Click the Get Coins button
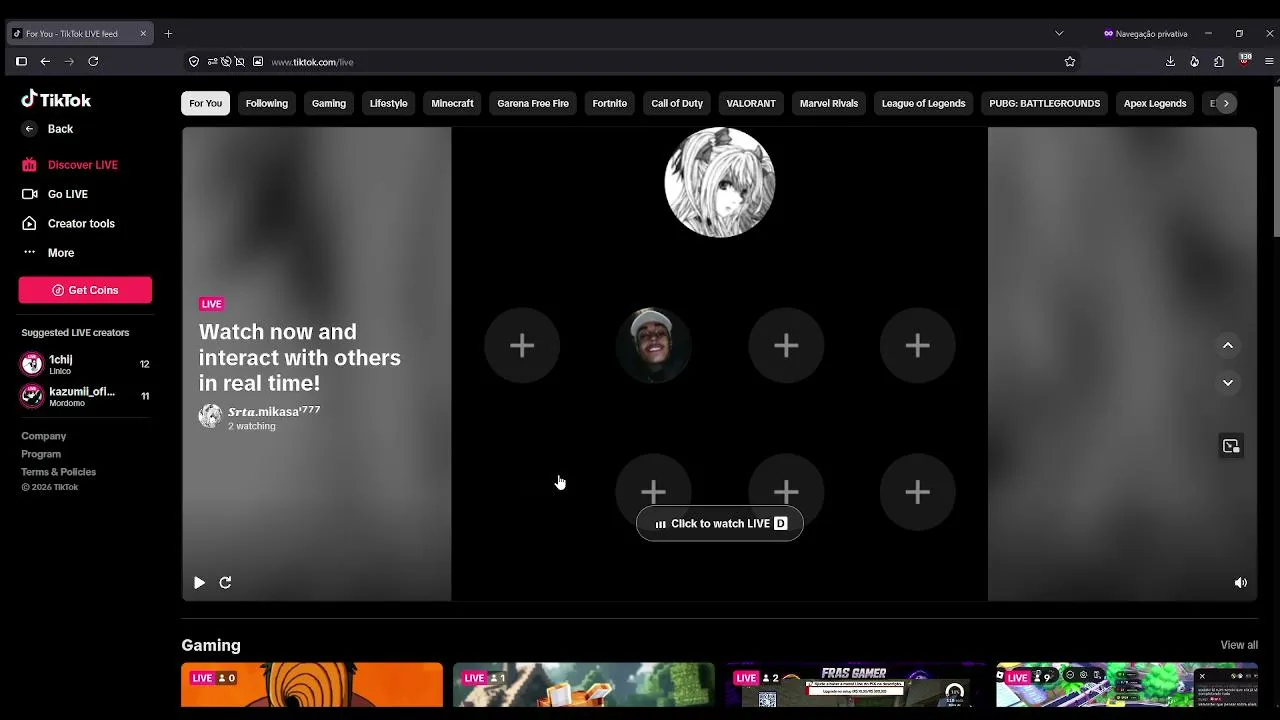The width and height of the screenshot is (1280, 720). (x=85, y=290)
